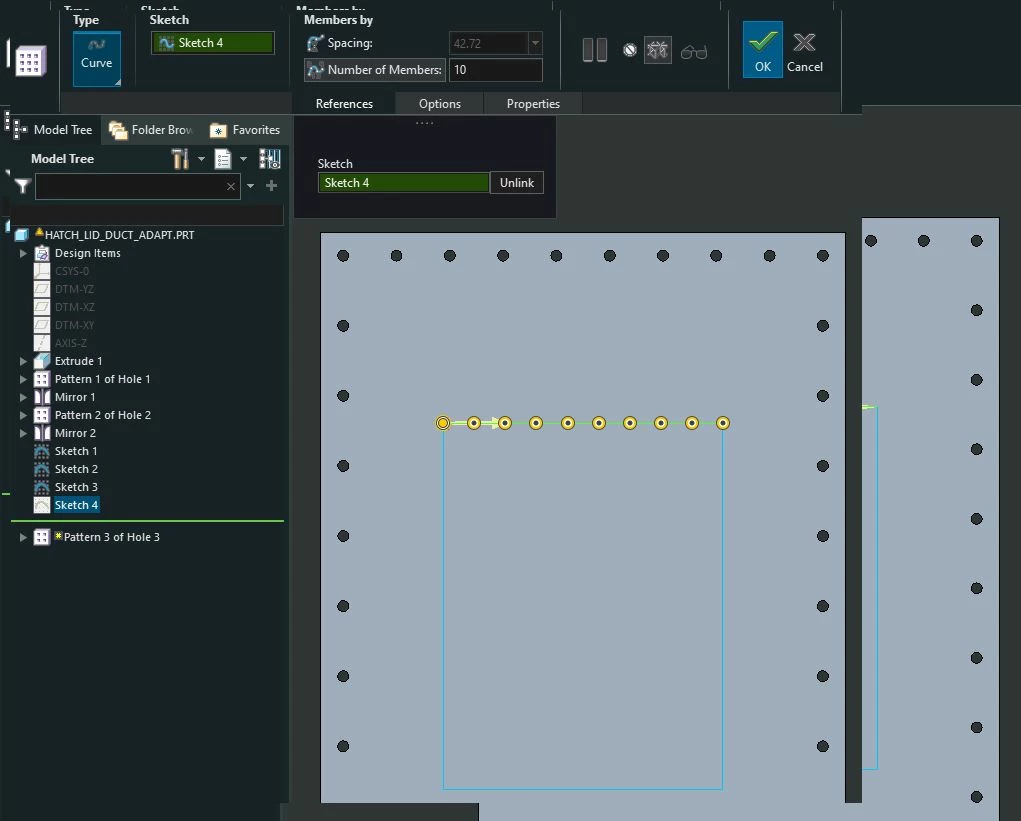Toggle the attached preview icon
Viewport: 1021px width, 821px height.
658,50
